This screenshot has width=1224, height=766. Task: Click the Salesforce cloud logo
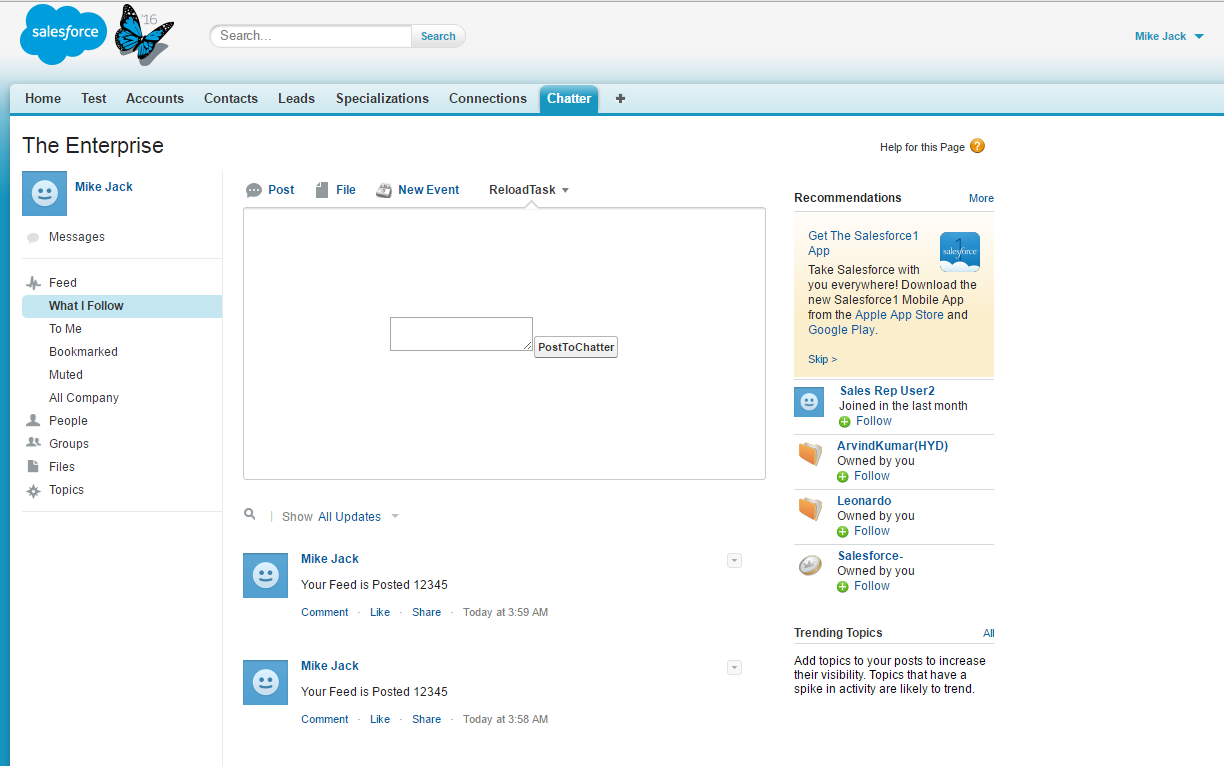(x=64, y=33)
